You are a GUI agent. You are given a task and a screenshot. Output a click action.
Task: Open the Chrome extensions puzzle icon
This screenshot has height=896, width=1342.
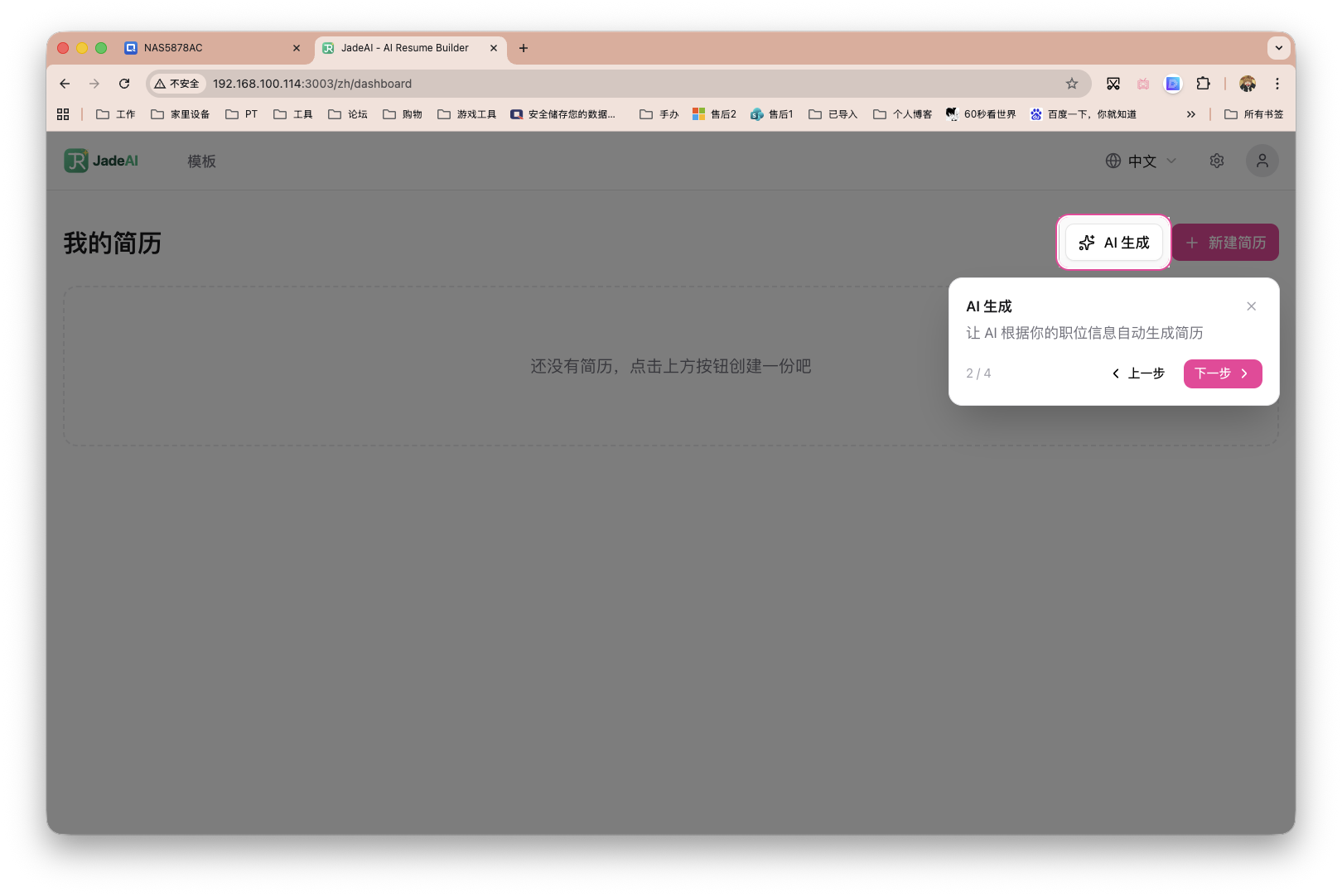[x=1204, y=84]
